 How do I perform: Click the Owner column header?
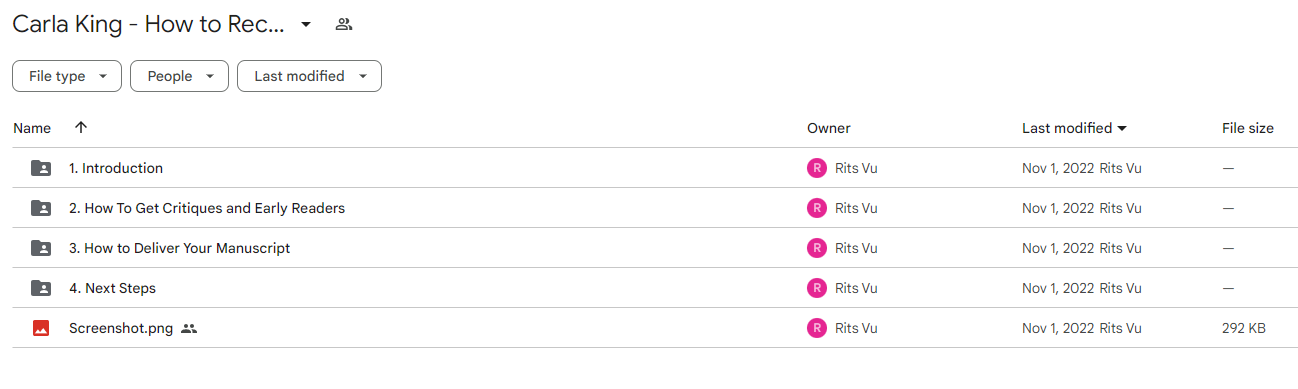click(829, 128)
